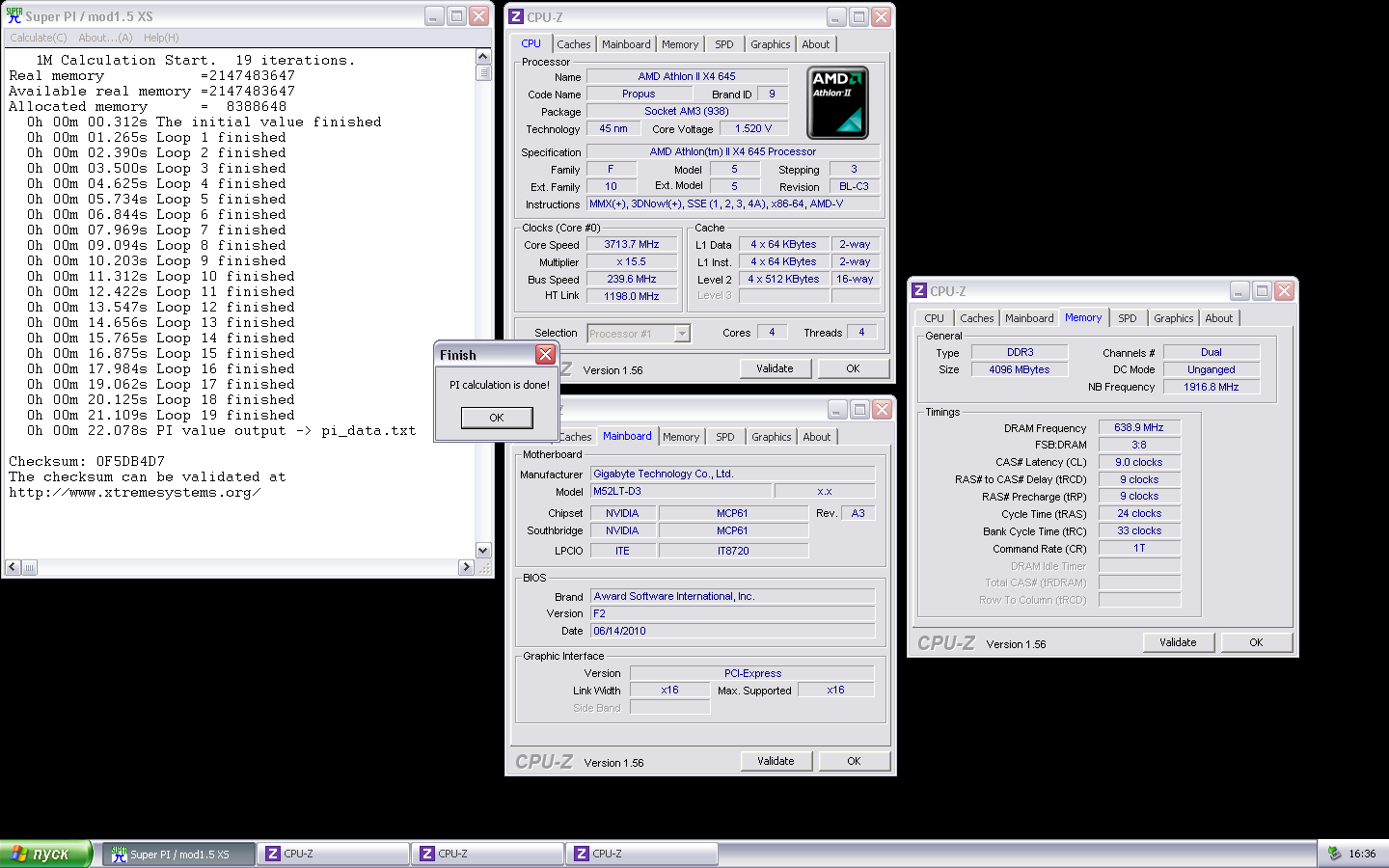The width and height of the screenshot is (1389, 868).
Task: Activate first CPU-Z taskbar button
Action: 333,854
